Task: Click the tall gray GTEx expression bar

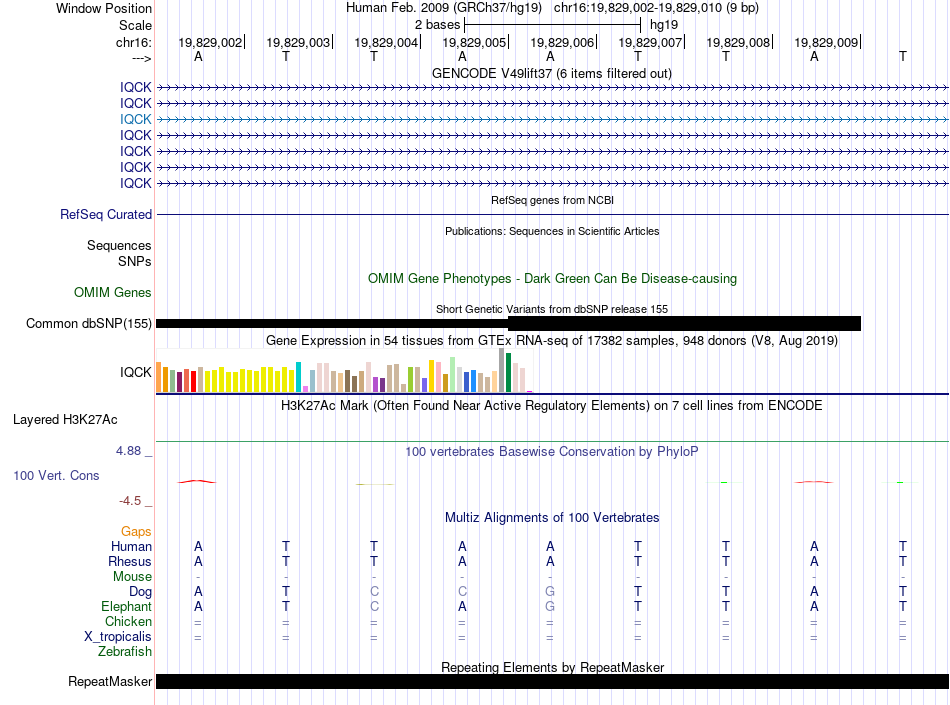Action: click(501, 370)
